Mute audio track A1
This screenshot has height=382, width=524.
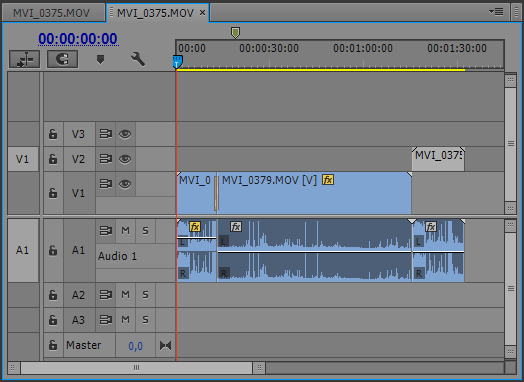tap(125, 231)
